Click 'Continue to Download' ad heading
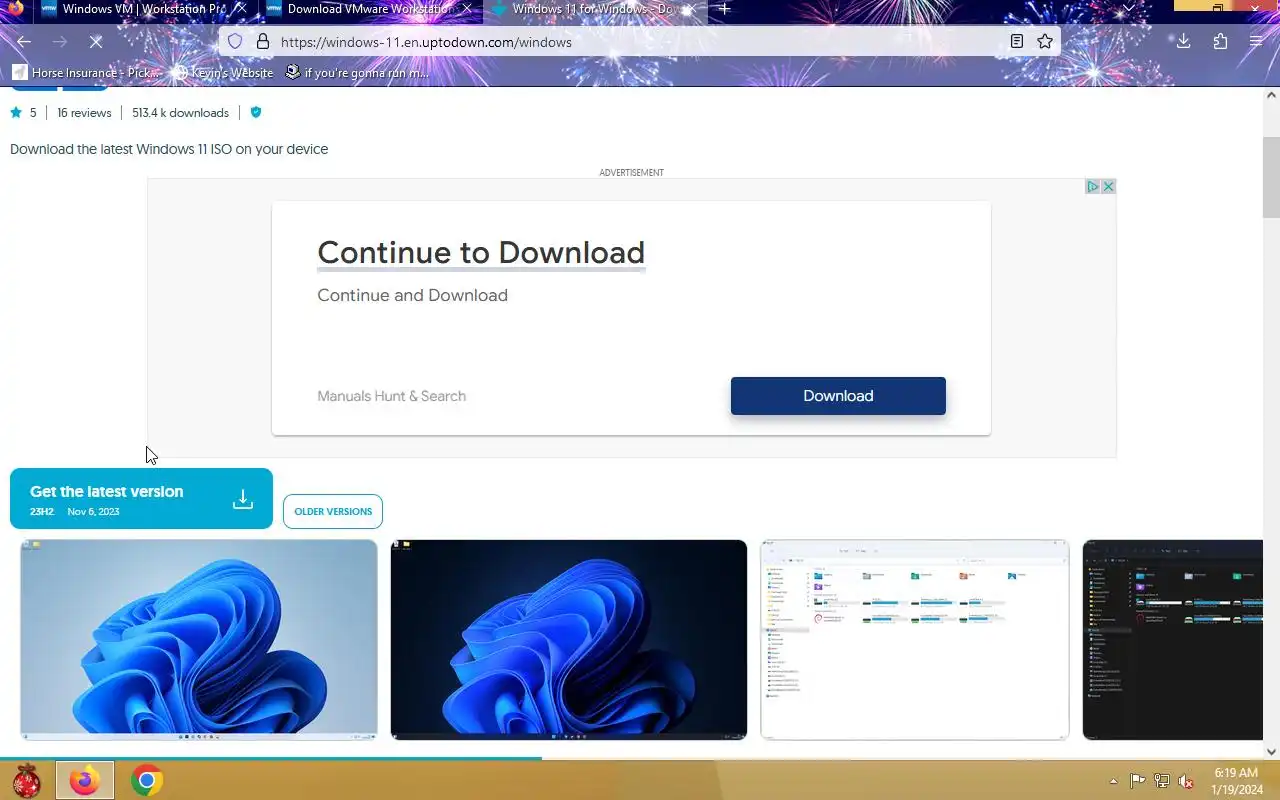 tap(481, 253)
